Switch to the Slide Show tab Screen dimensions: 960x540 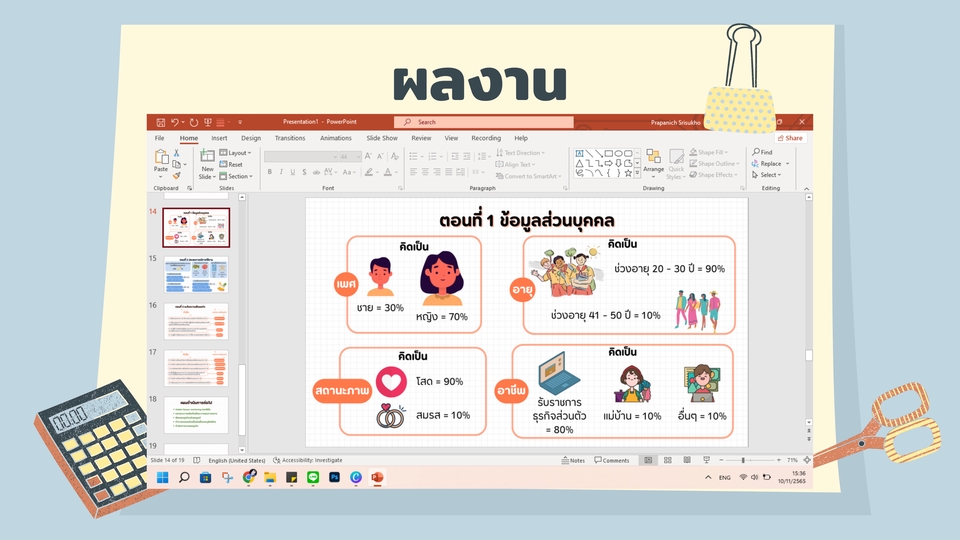coord(382,138)
